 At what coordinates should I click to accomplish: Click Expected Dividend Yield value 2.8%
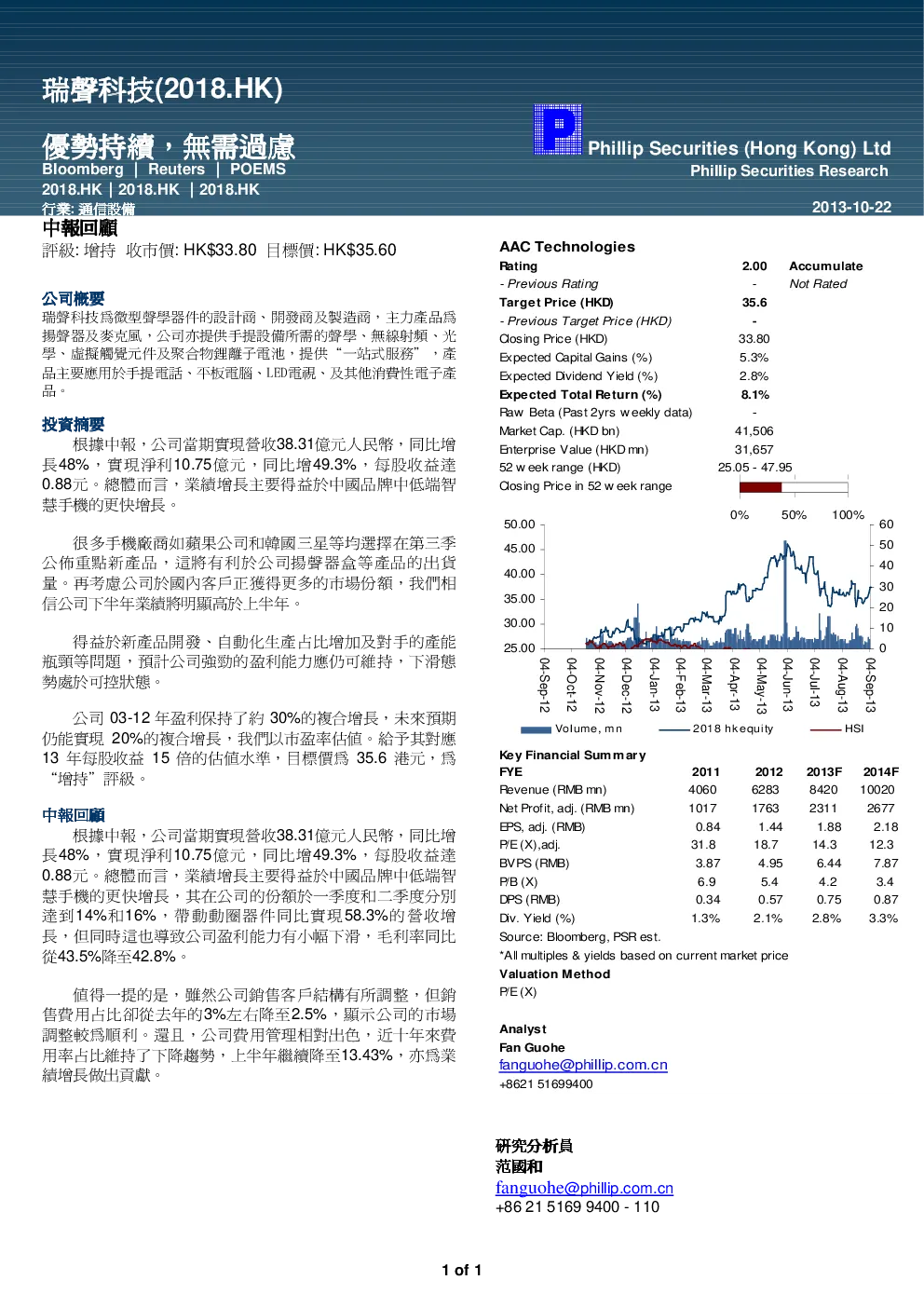point(754,376)
